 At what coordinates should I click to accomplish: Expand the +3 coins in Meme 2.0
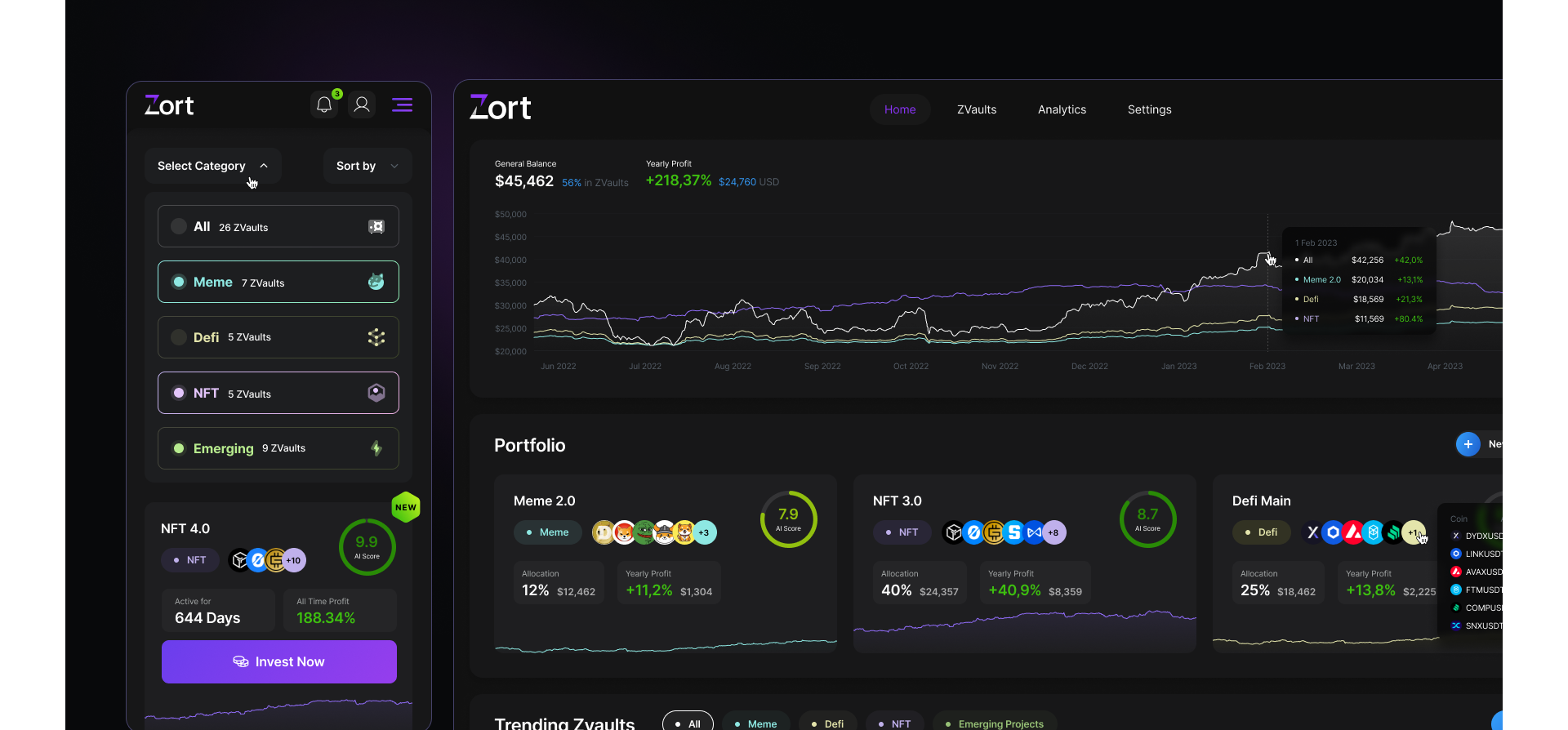point(704,532)
